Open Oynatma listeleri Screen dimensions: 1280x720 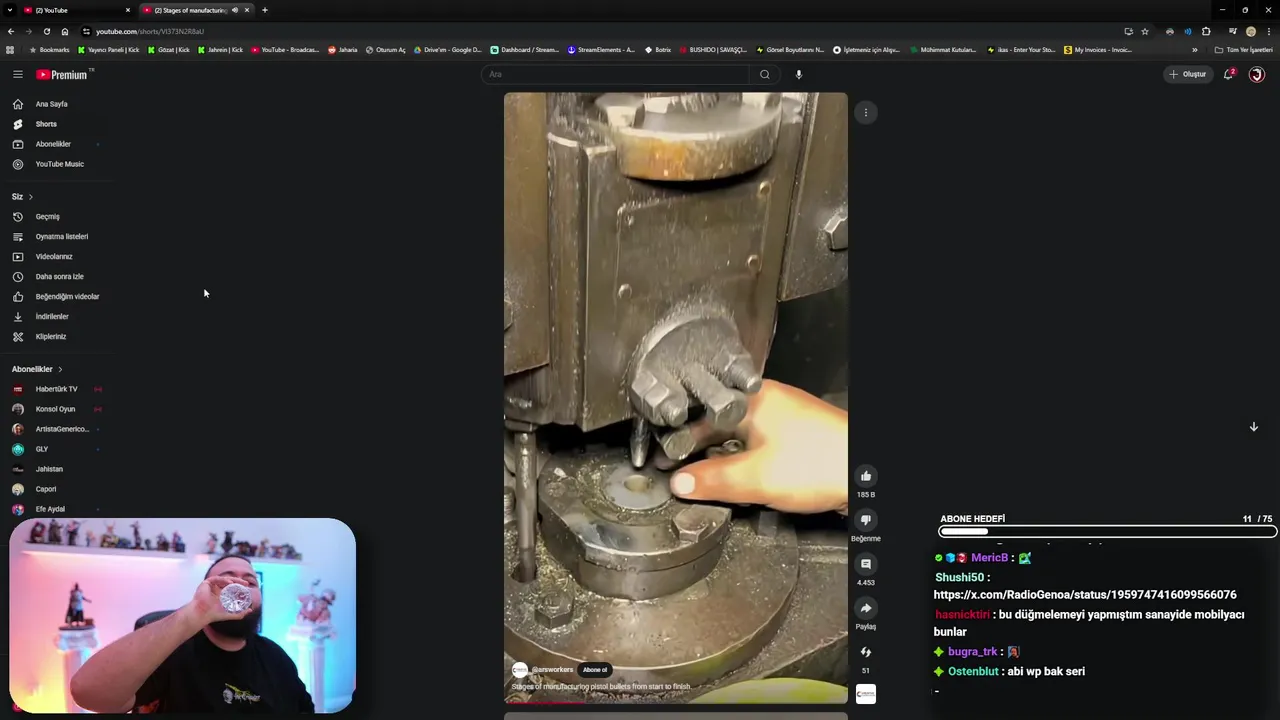[x=62, y=237]
